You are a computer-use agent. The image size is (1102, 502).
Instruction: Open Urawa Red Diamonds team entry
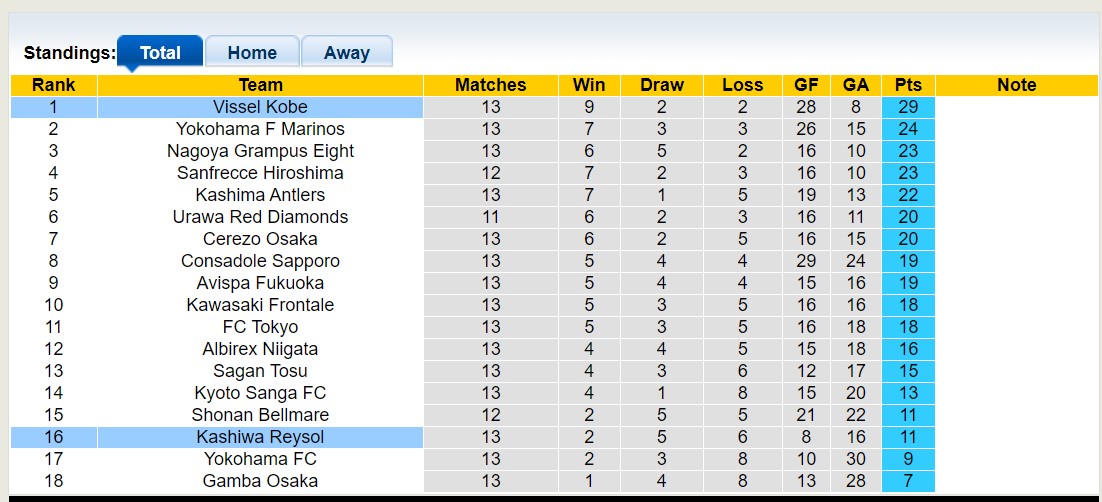click(260, 217)
